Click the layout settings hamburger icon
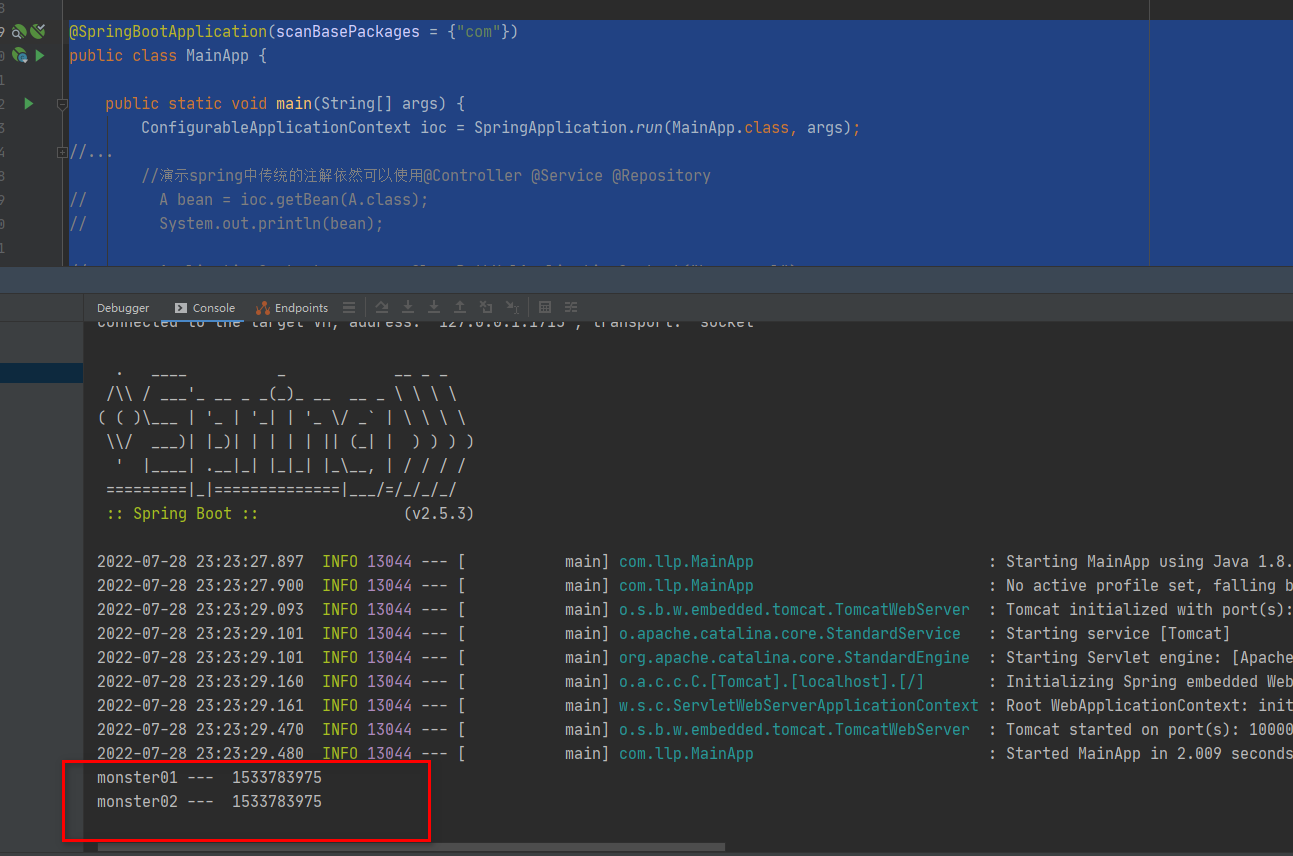This screenshot has width=1293, height=856. [x=349, y=307]
